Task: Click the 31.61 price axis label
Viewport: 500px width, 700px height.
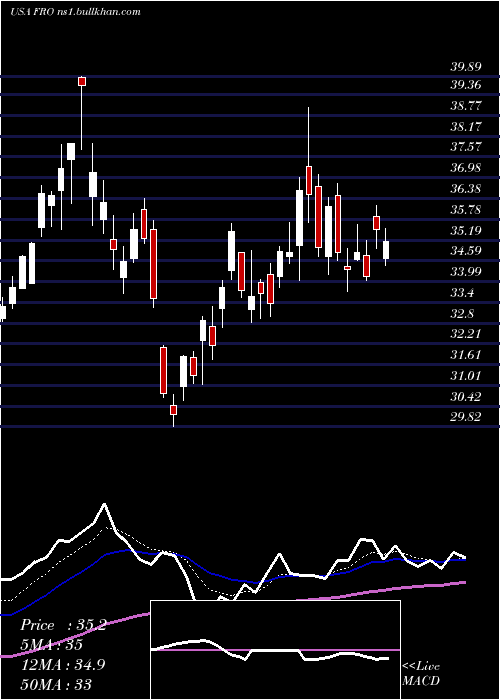Action: click(466, 355)
